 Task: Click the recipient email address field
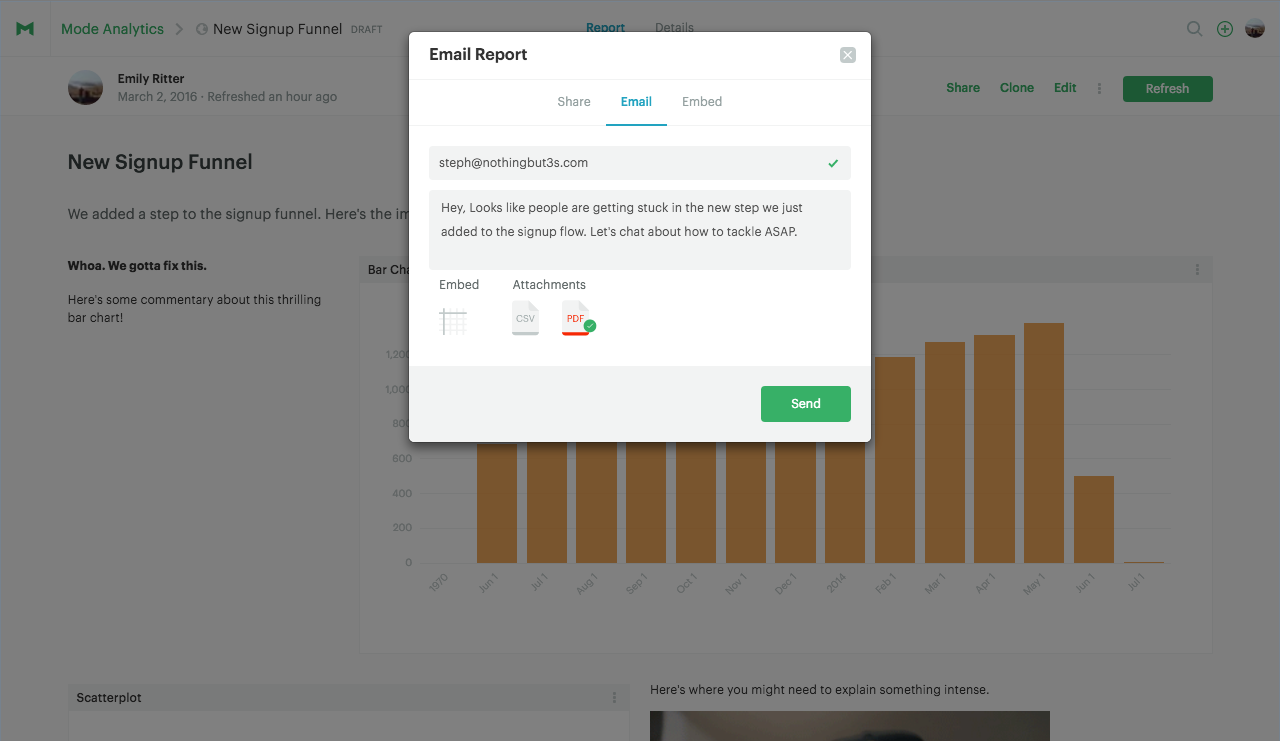point(640,163)
